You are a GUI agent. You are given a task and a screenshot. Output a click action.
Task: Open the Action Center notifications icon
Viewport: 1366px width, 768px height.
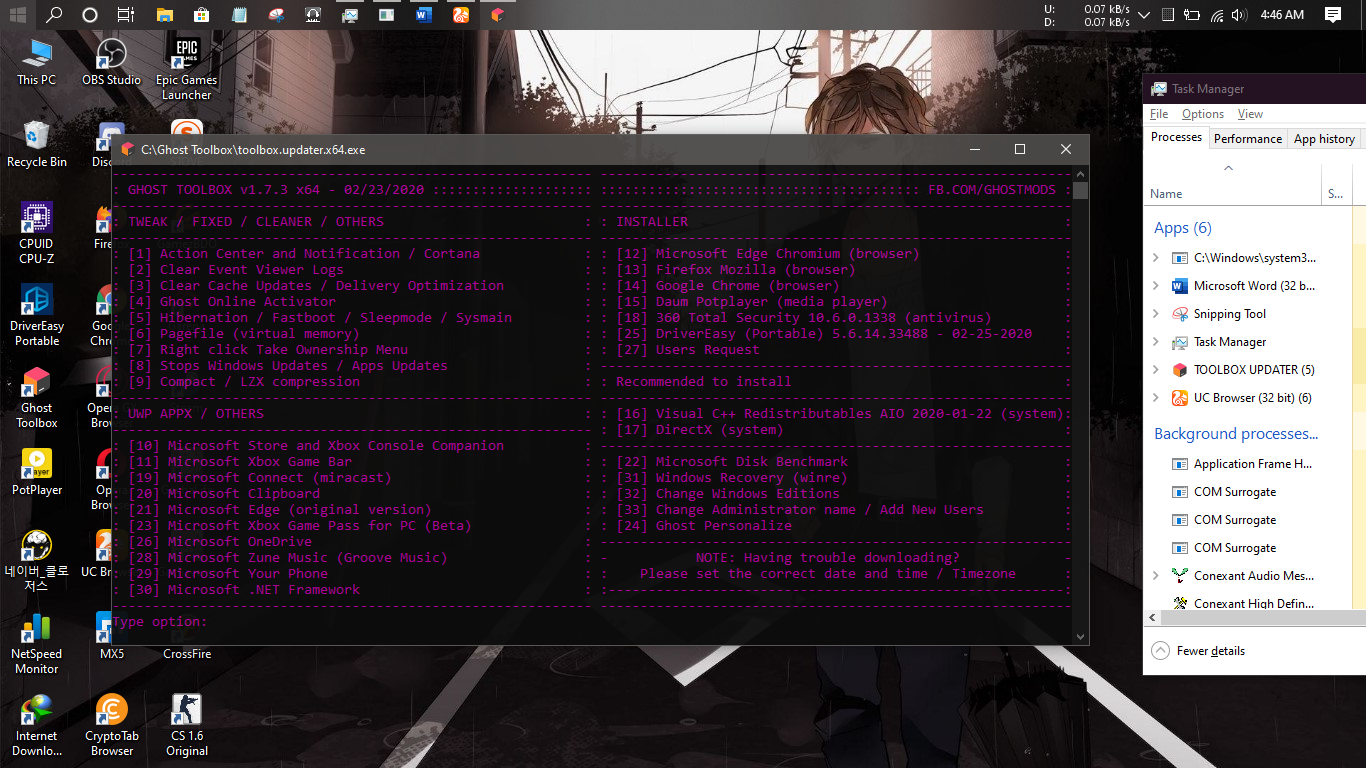tap(1333, 15)
